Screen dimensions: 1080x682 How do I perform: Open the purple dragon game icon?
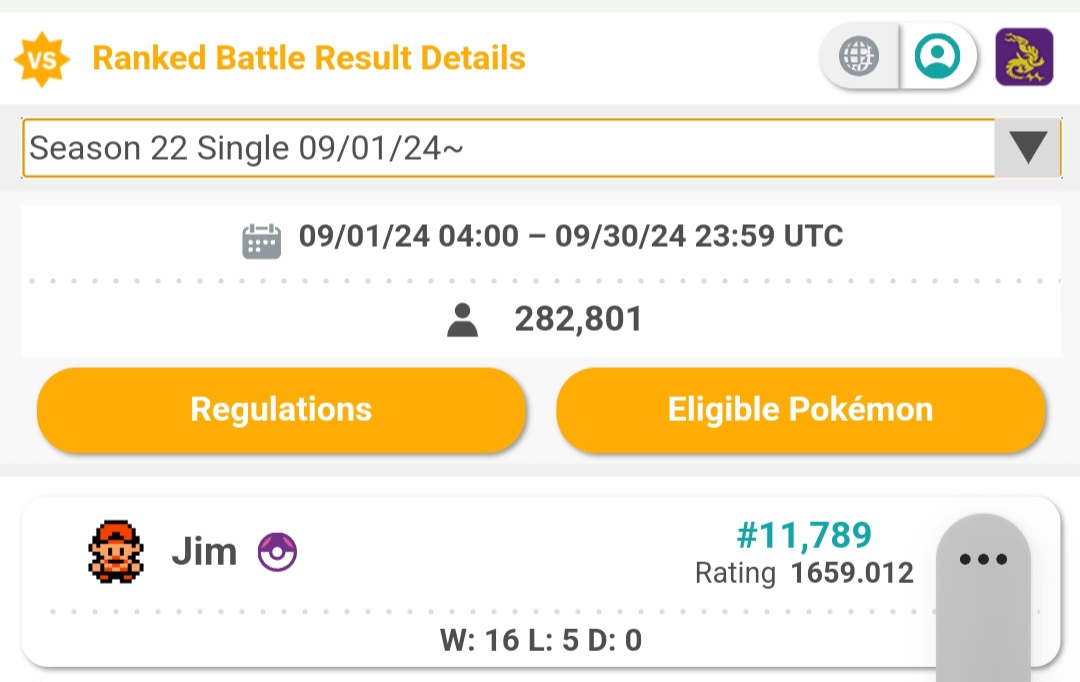(x=1024, y=56)
